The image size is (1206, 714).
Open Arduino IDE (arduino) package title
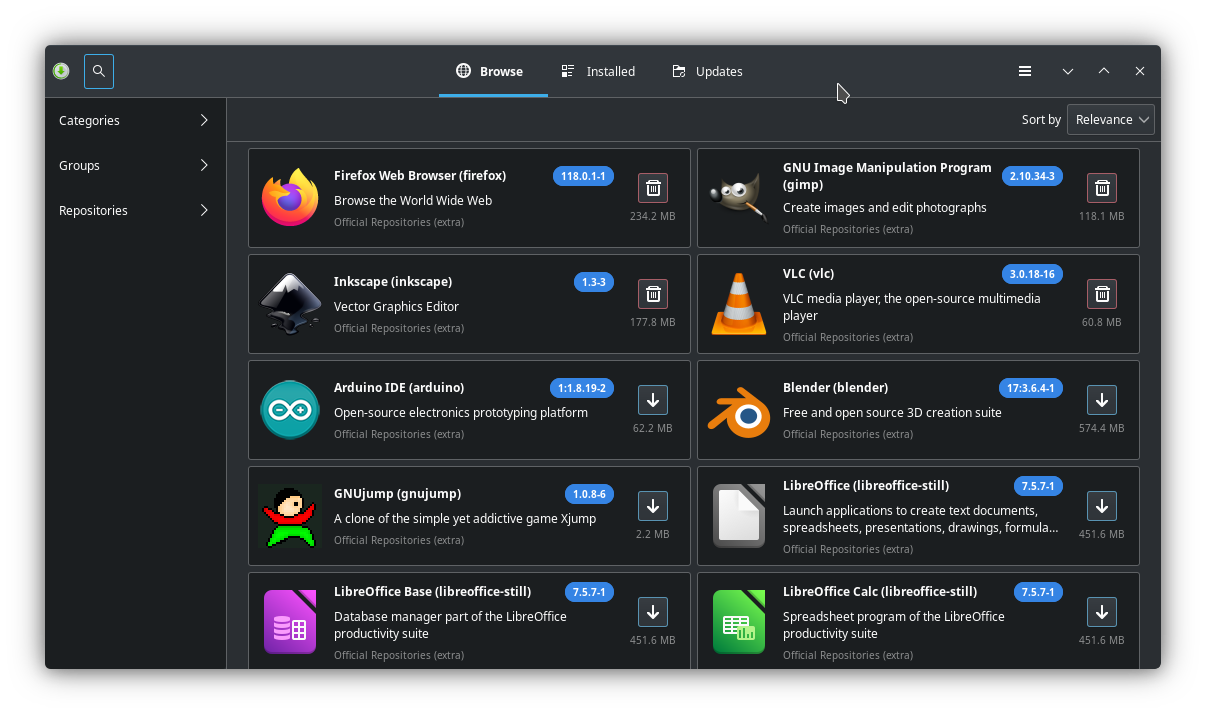[399, 388]
